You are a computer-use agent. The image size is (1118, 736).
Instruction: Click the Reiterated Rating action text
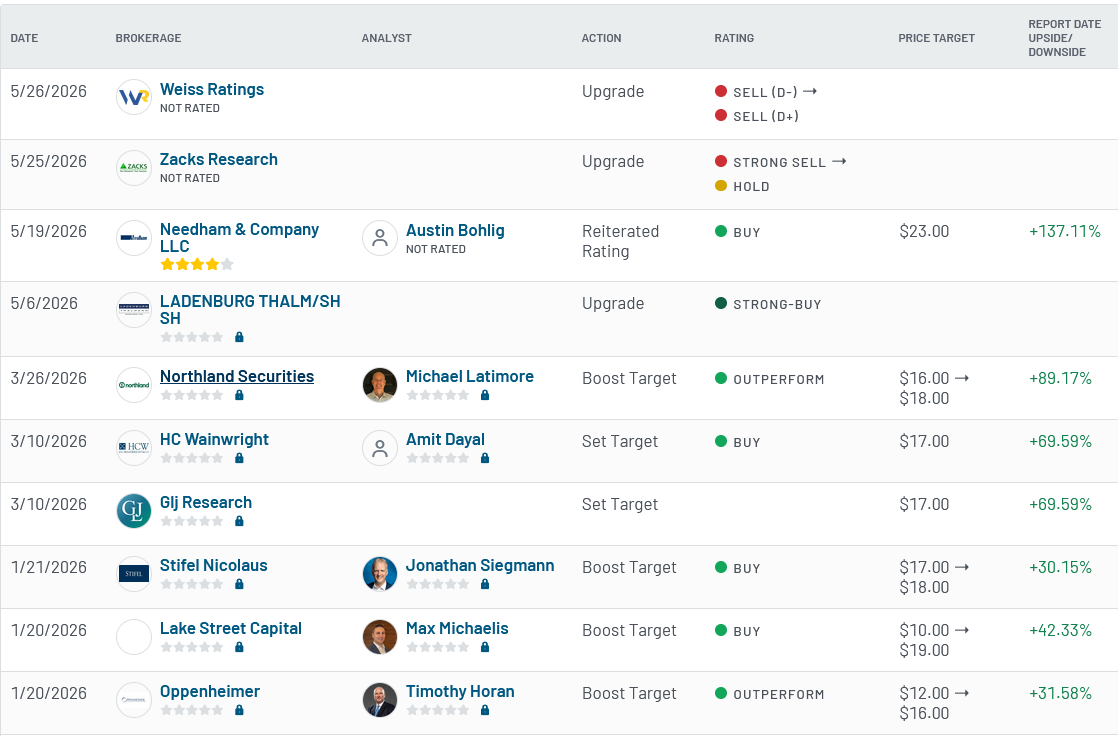pos(620,241)
